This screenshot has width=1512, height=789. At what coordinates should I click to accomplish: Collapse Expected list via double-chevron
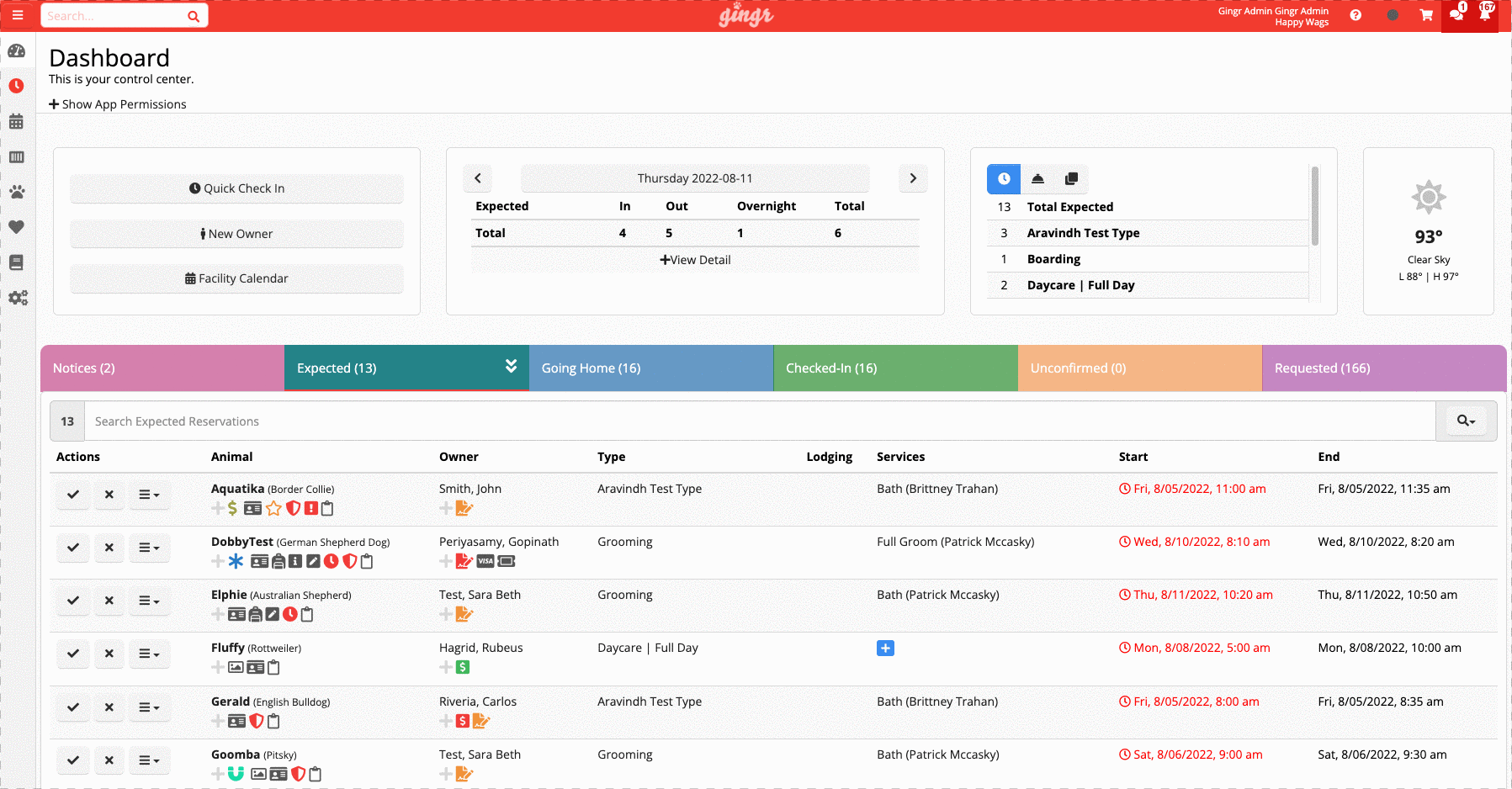(511, 366)
